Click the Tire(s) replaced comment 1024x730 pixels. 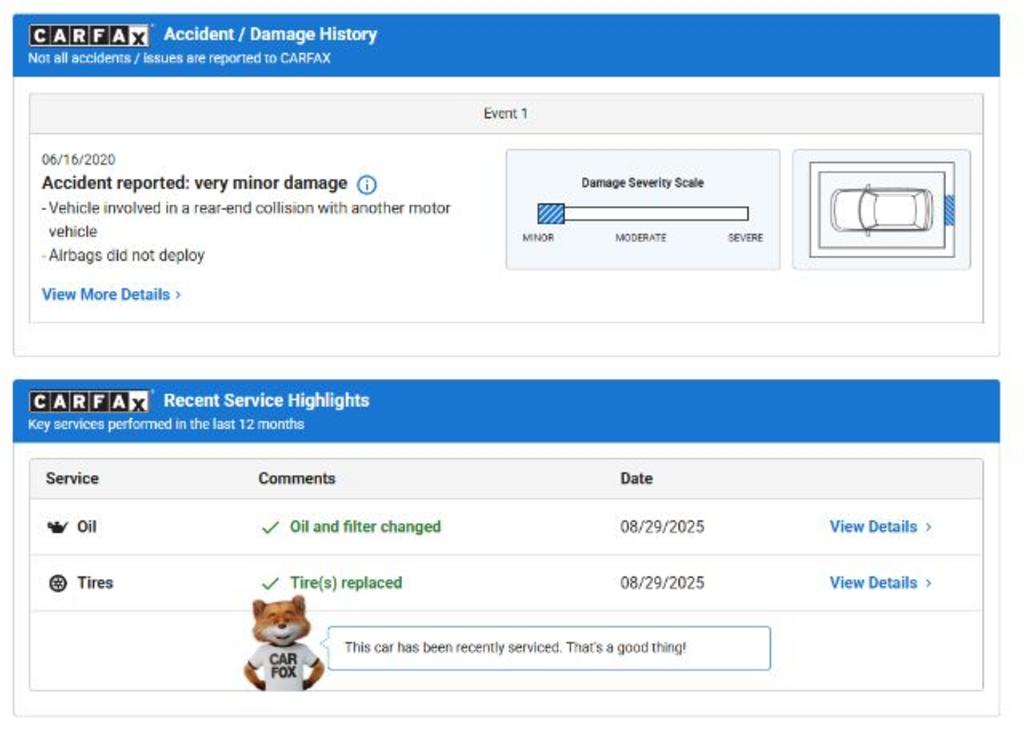click(x=346, y=583)
